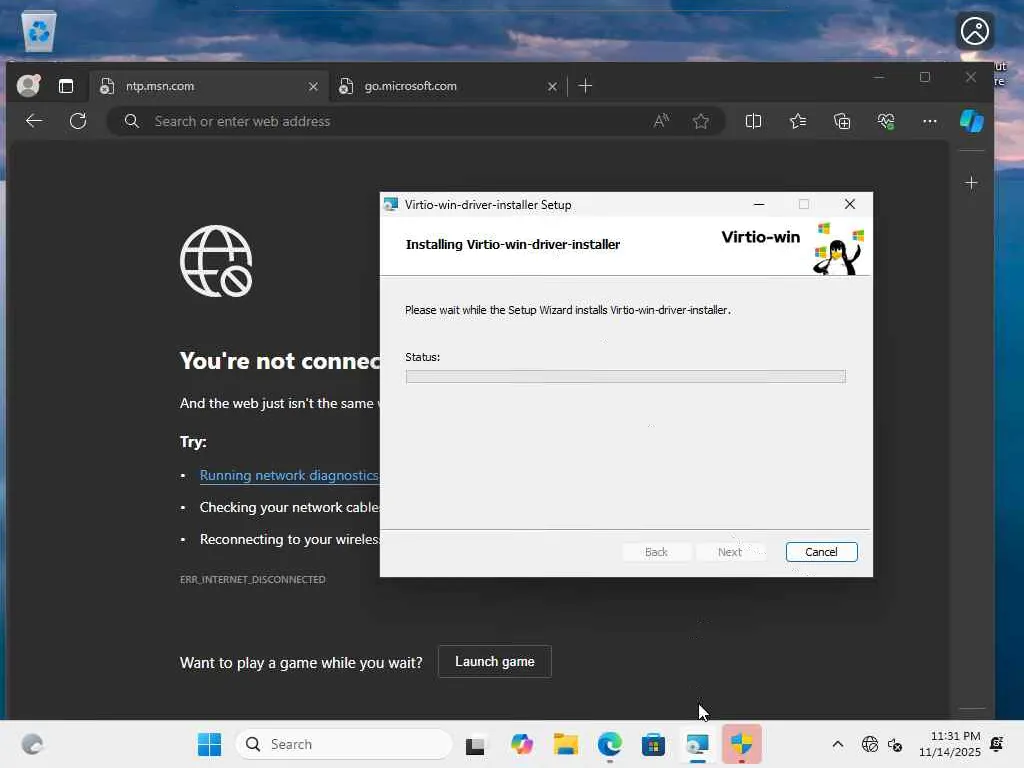Screen dimensions: 1024x768
Task: Open Edge Collections icon
Action: pyautogui.click(x=842, y=121)
